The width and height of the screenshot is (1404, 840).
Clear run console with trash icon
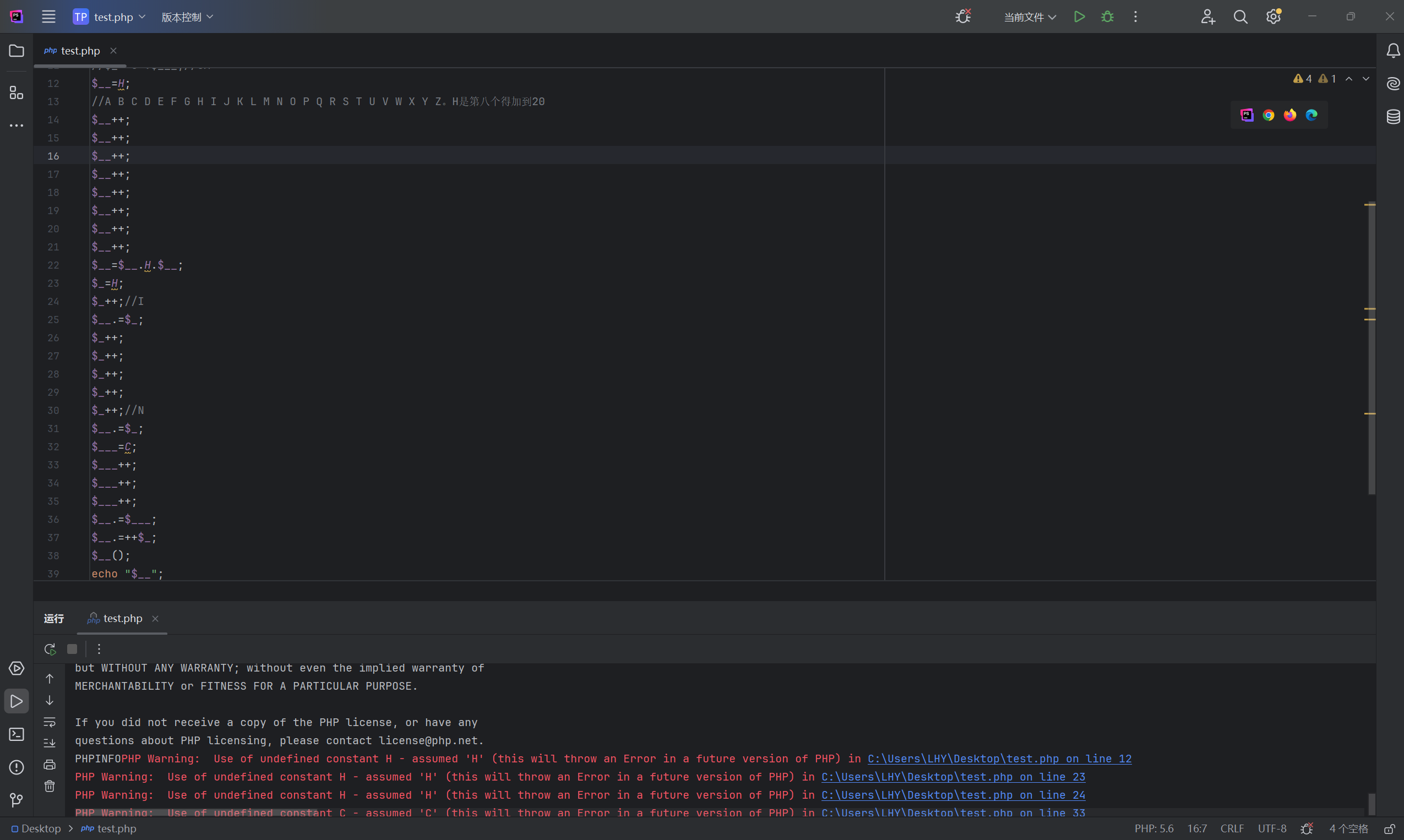point(50,786)
